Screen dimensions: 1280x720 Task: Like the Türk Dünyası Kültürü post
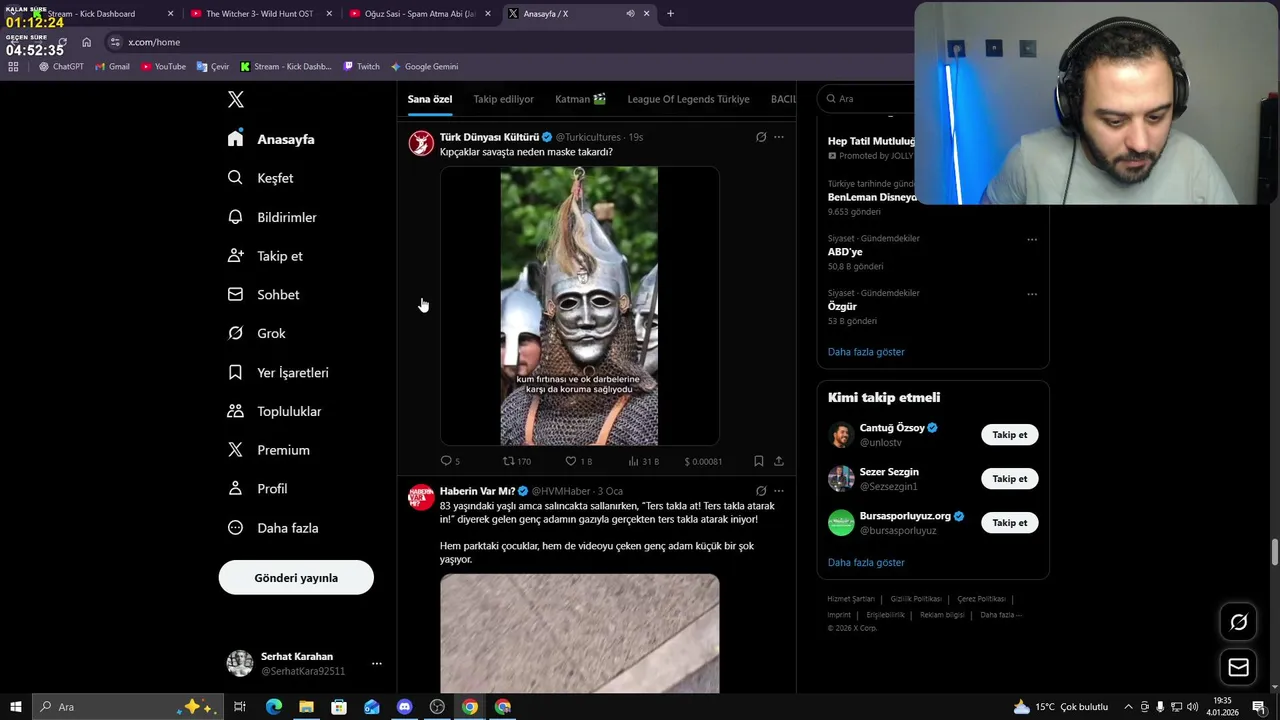point(578,461)
